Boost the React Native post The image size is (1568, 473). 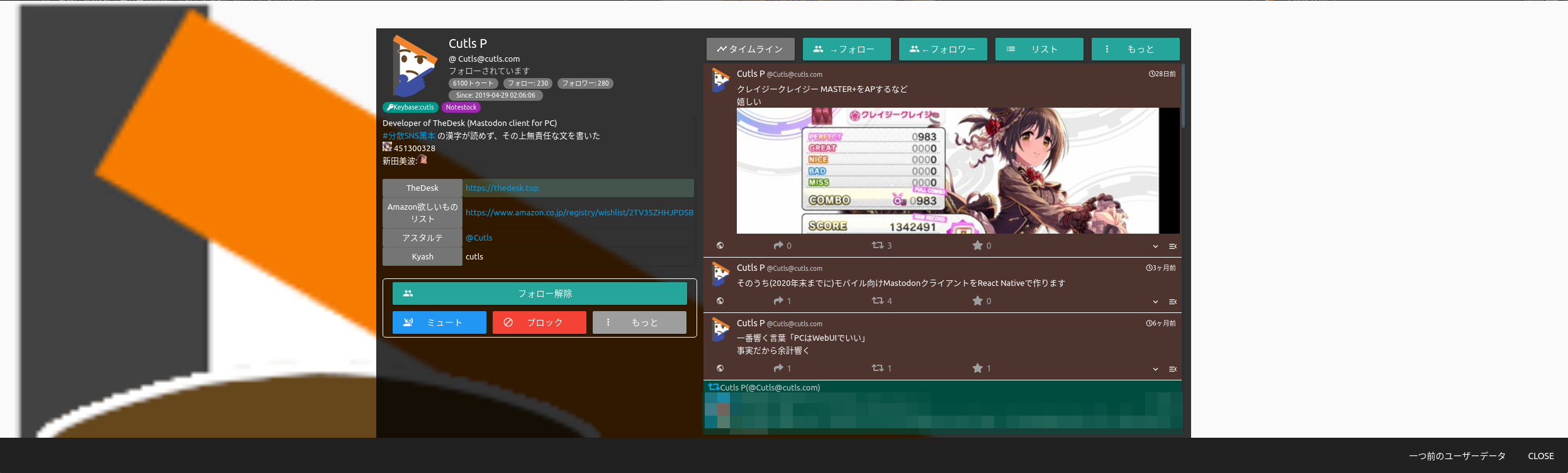click(x=878, y=300)
